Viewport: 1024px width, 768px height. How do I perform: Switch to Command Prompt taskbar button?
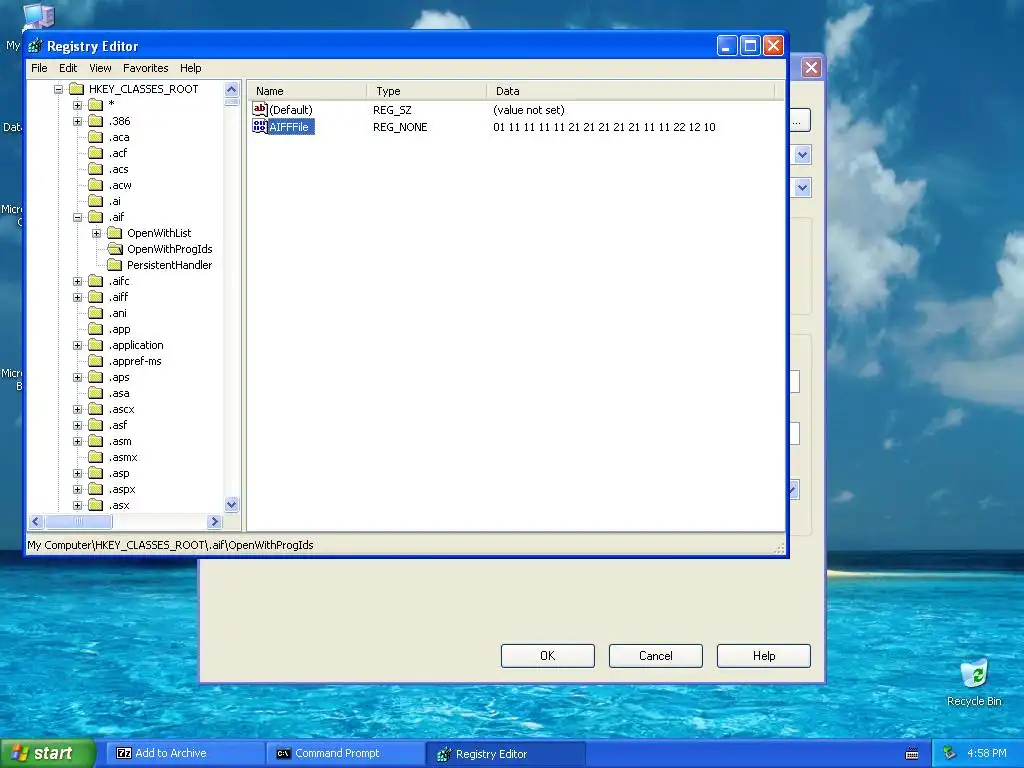click(345, 753)
